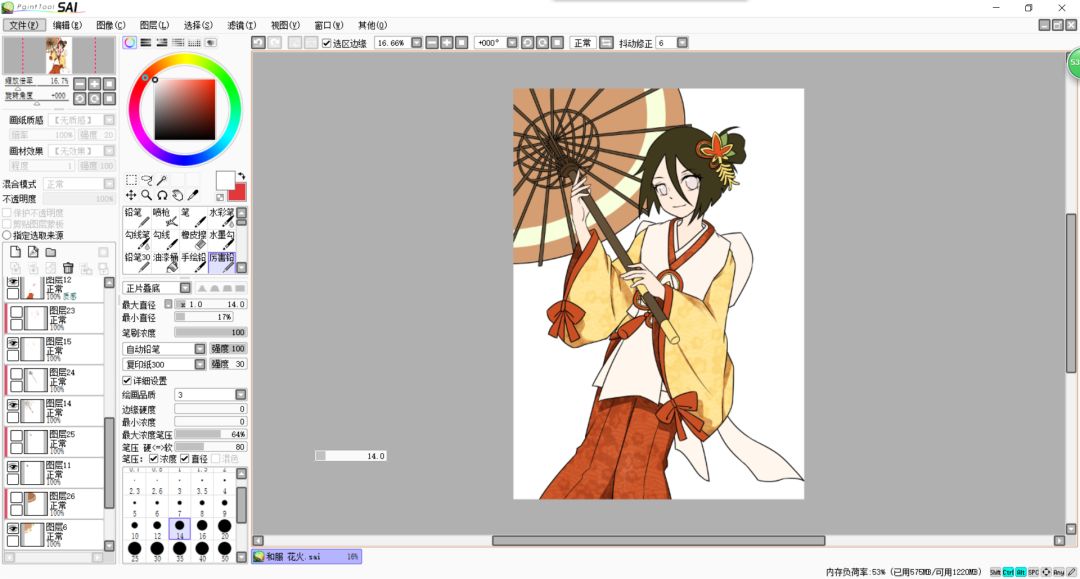Show the RGB slider panel
The image size is (1080, 579).
(145, 43)
